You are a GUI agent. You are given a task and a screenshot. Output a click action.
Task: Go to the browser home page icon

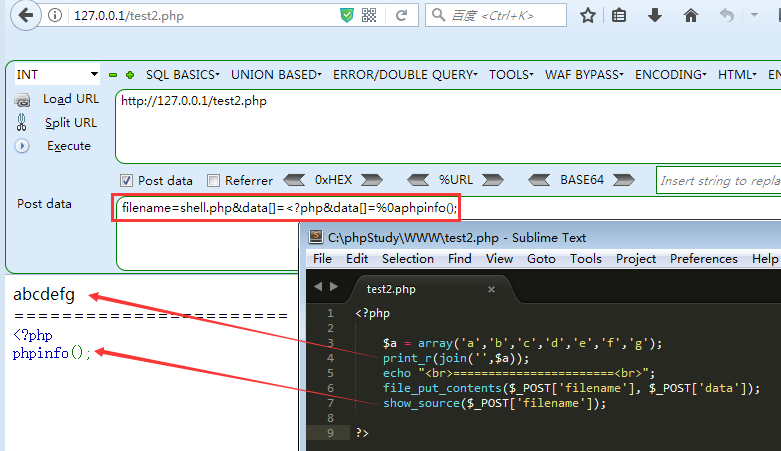[690, 15]
